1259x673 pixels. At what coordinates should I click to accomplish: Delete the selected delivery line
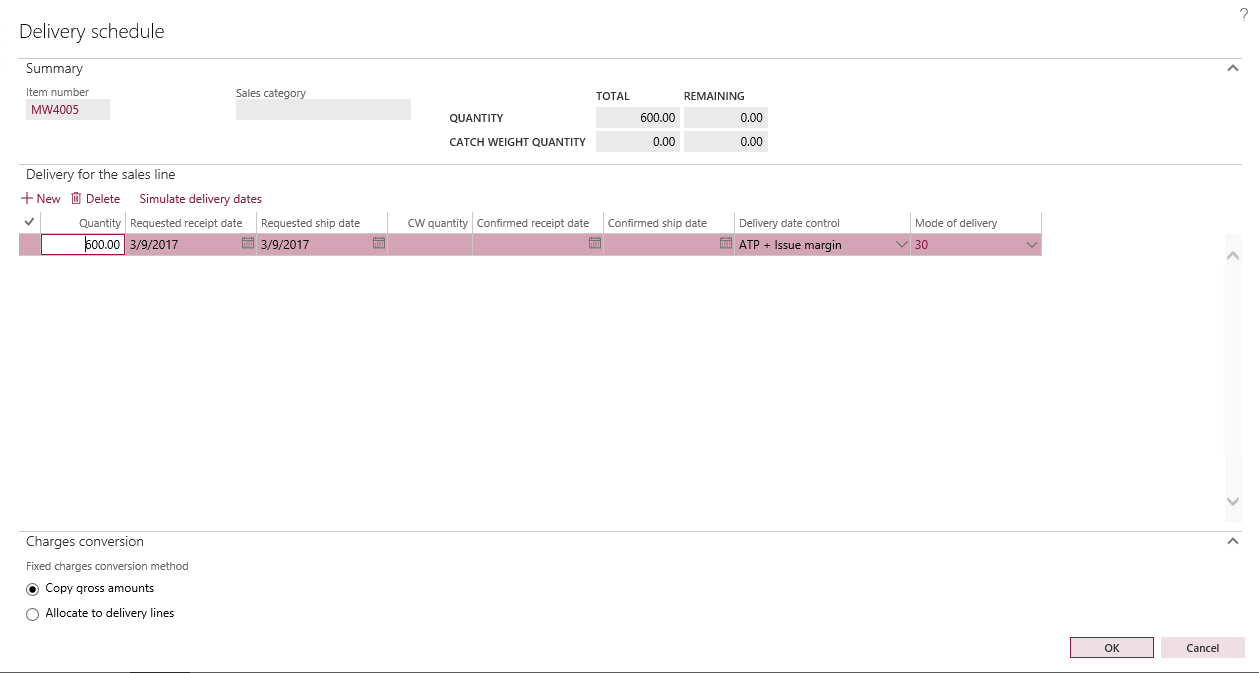(x=95, y=199)
